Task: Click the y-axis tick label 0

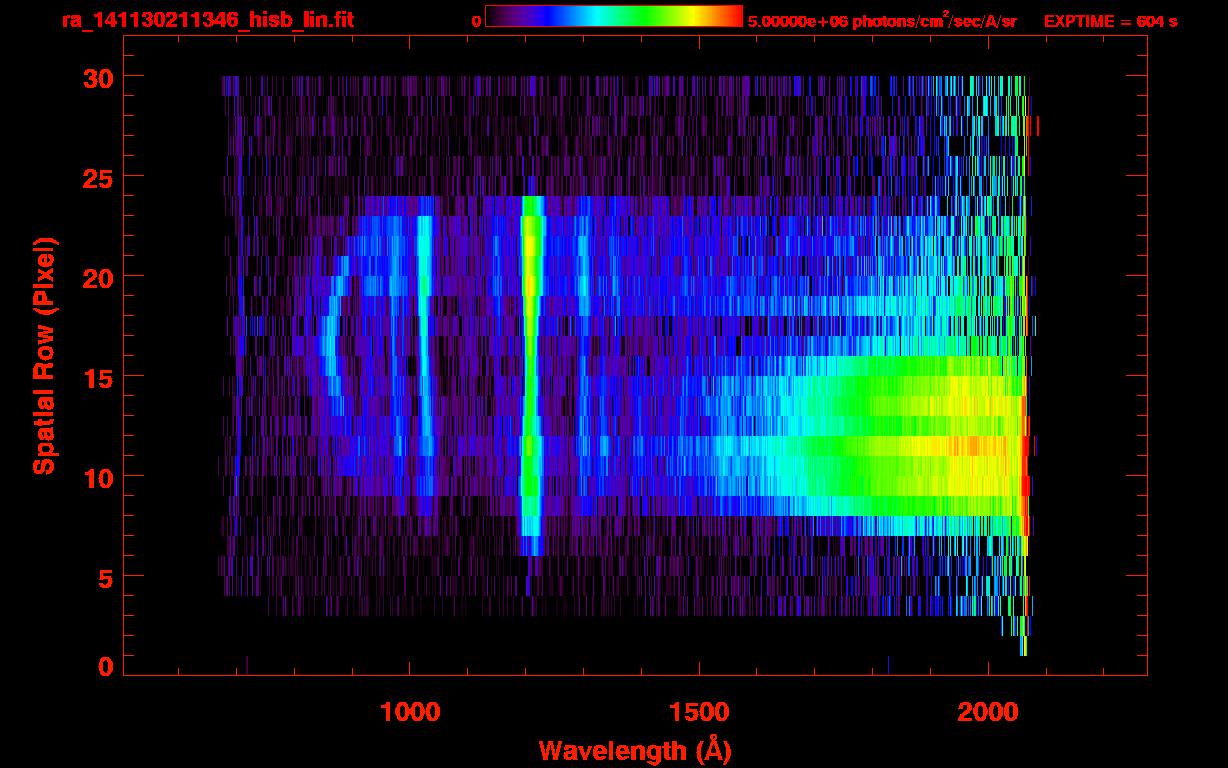Action: [103, 666]
